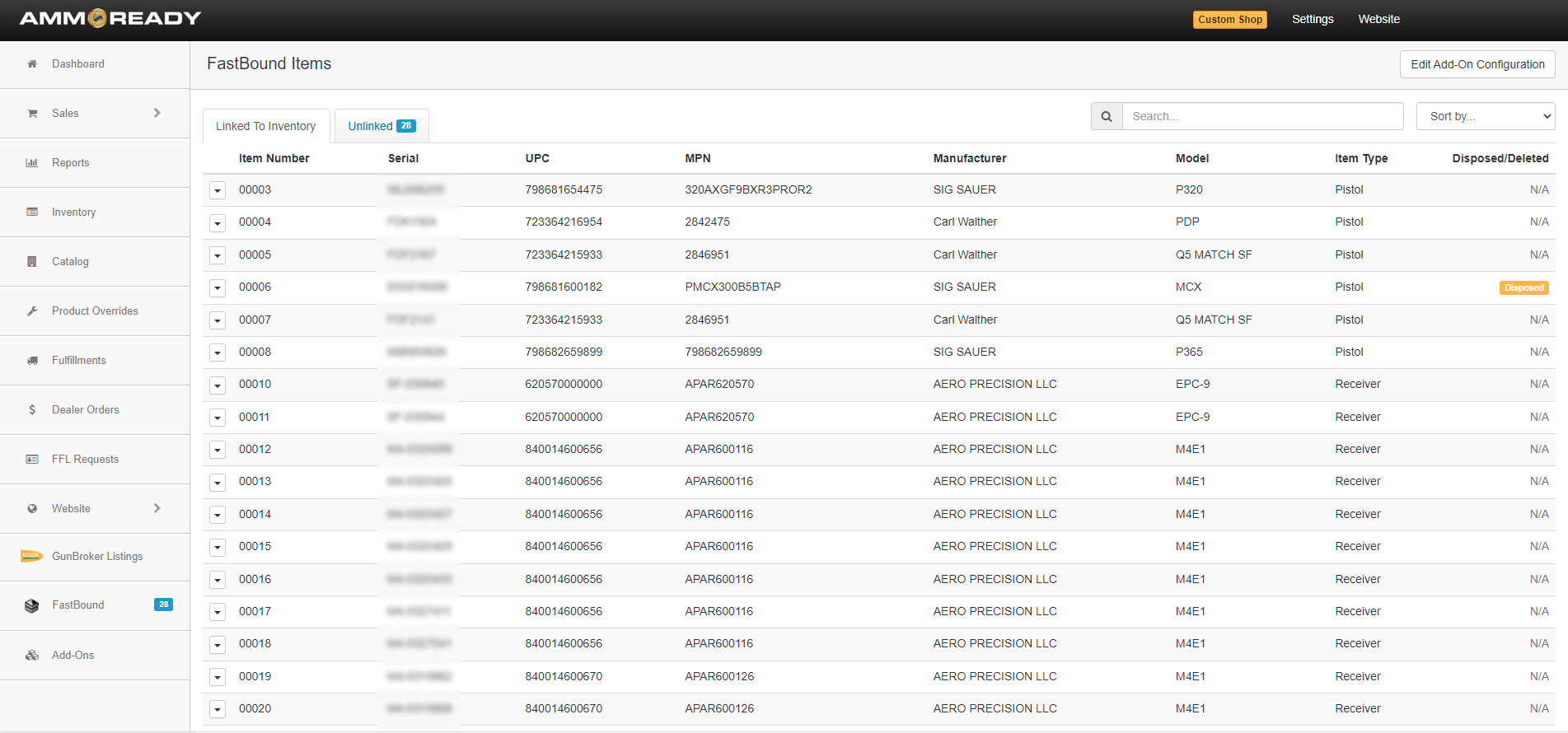Click the Reports bar chart icon
Image resolution: width=1568 pixels, height=733 pixels.
pos(32,163)
